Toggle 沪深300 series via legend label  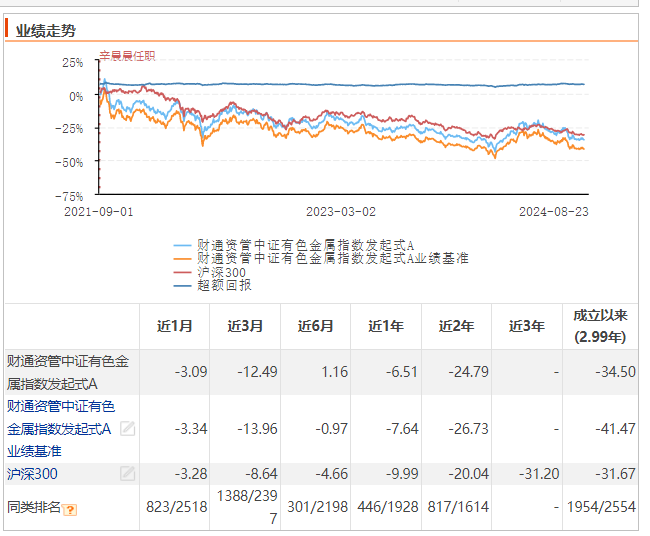(222, 272)
